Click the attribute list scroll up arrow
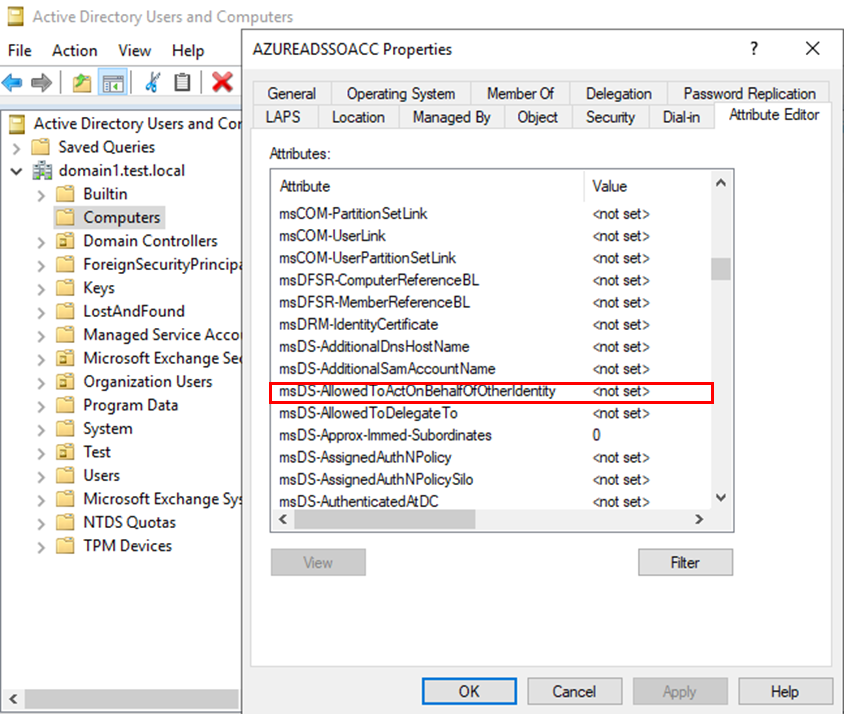The width and height of the screenshot is (844, 714). [721, 183]
